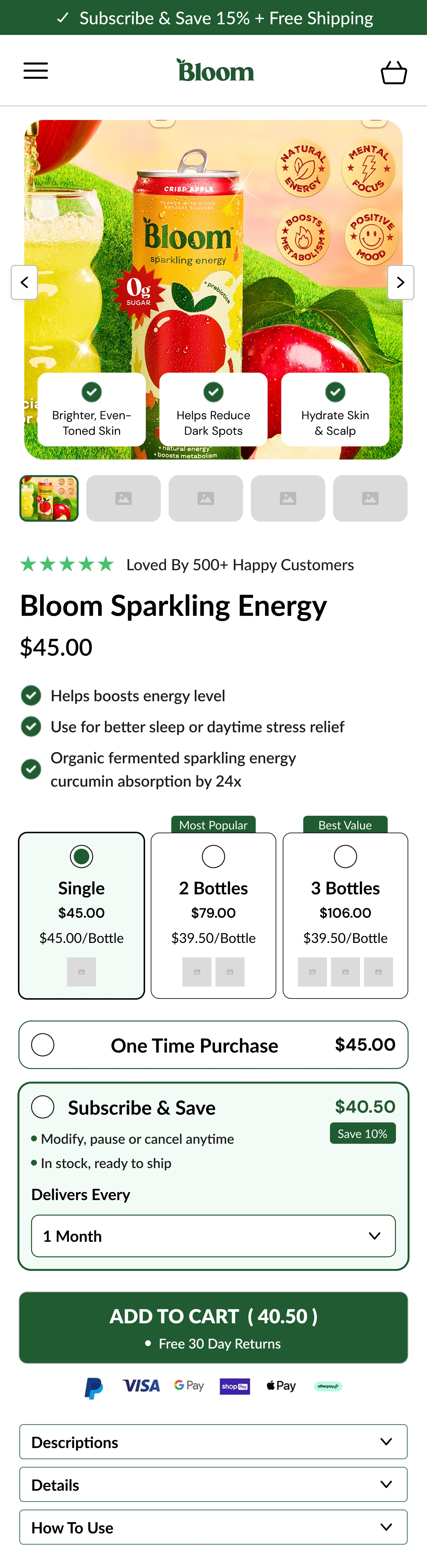
Task: Open the shopping basket cart
Action: pos(394,73)
